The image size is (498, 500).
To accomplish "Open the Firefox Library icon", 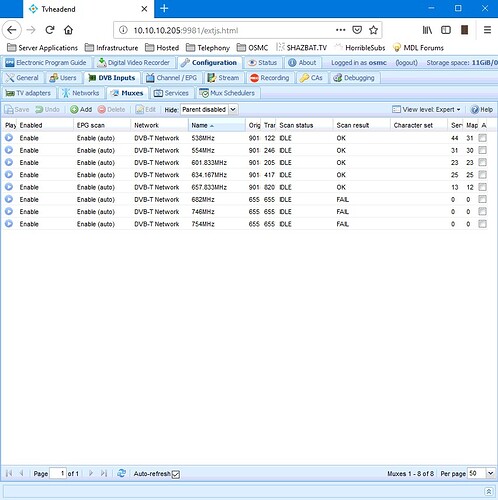I will (427, 30).
